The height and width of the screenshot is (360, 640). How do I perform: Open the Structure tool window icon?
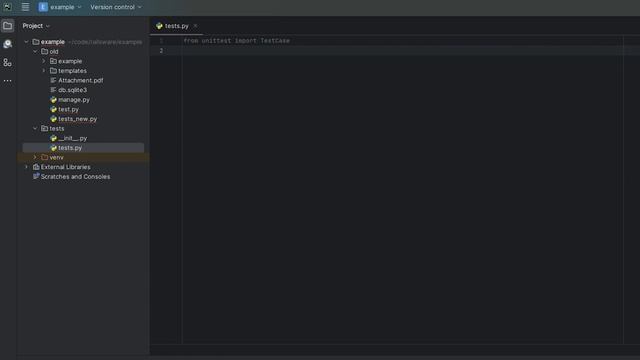tap(7, 62)
